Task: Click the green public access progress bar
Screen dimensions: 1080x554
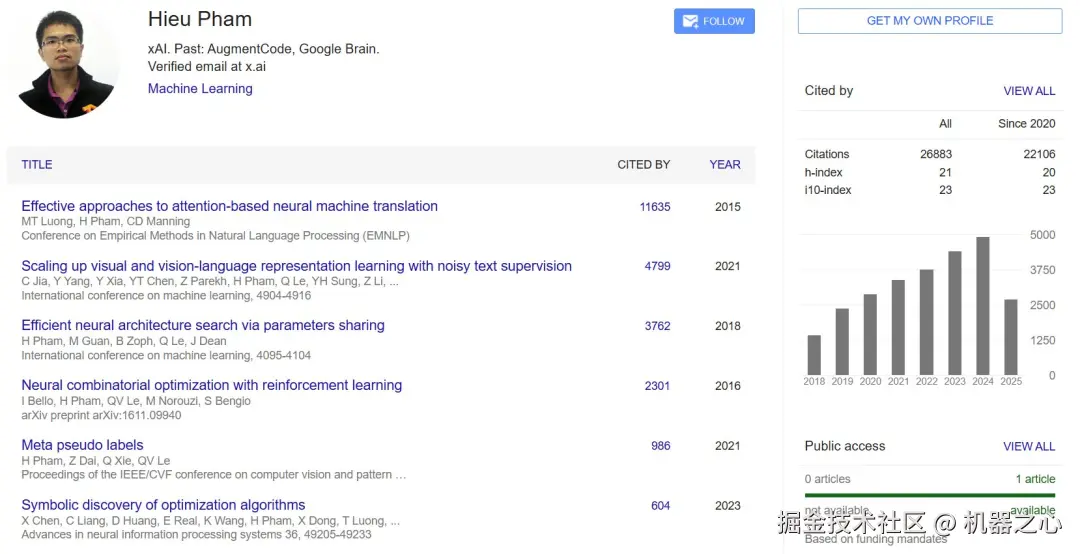Action: [x=930, y=494]
